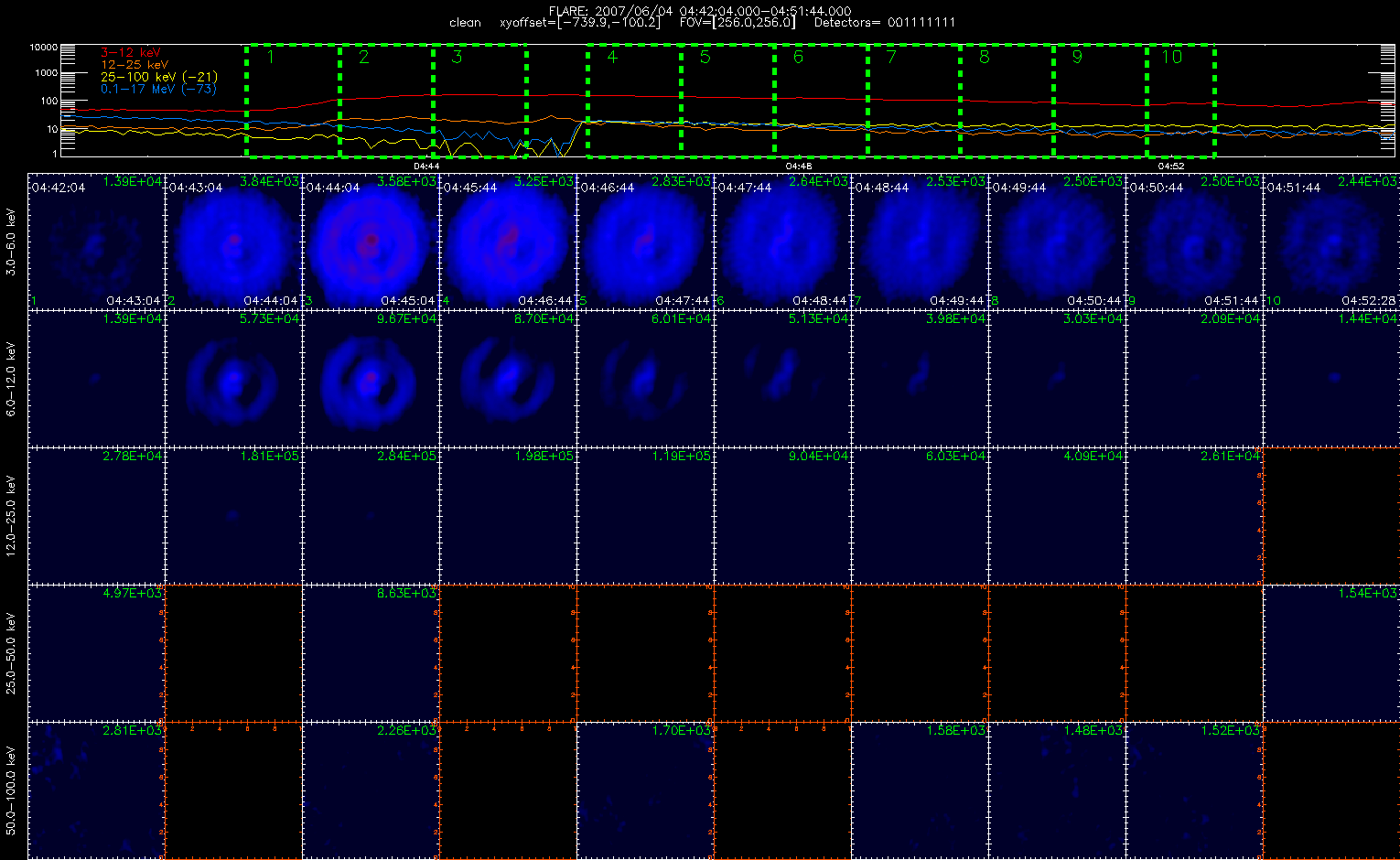
Task: Open the 50.0-100.0 keV image labeled 2.26E+03
Action: click(x=371, y=790)
